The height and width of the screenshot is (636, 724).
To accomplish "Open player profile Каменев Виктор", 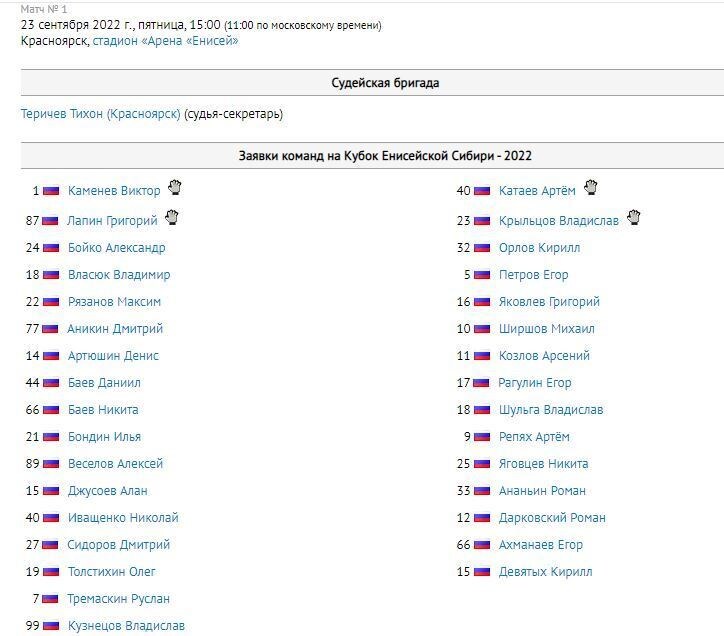I will (114, 191).
